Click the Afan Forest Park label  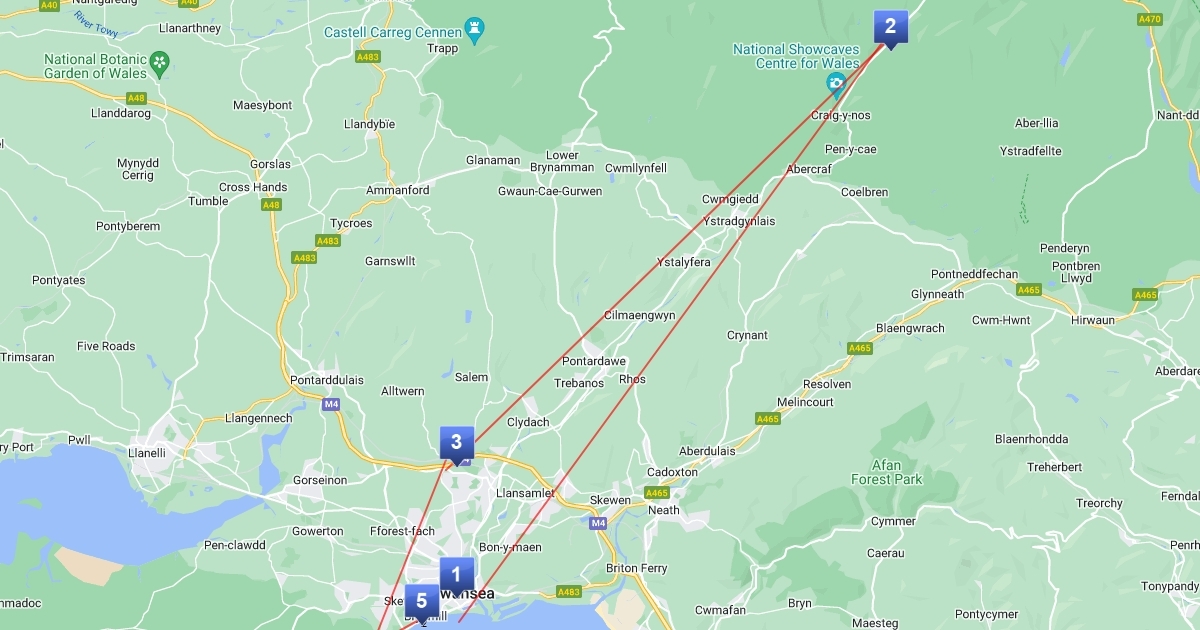886,472
